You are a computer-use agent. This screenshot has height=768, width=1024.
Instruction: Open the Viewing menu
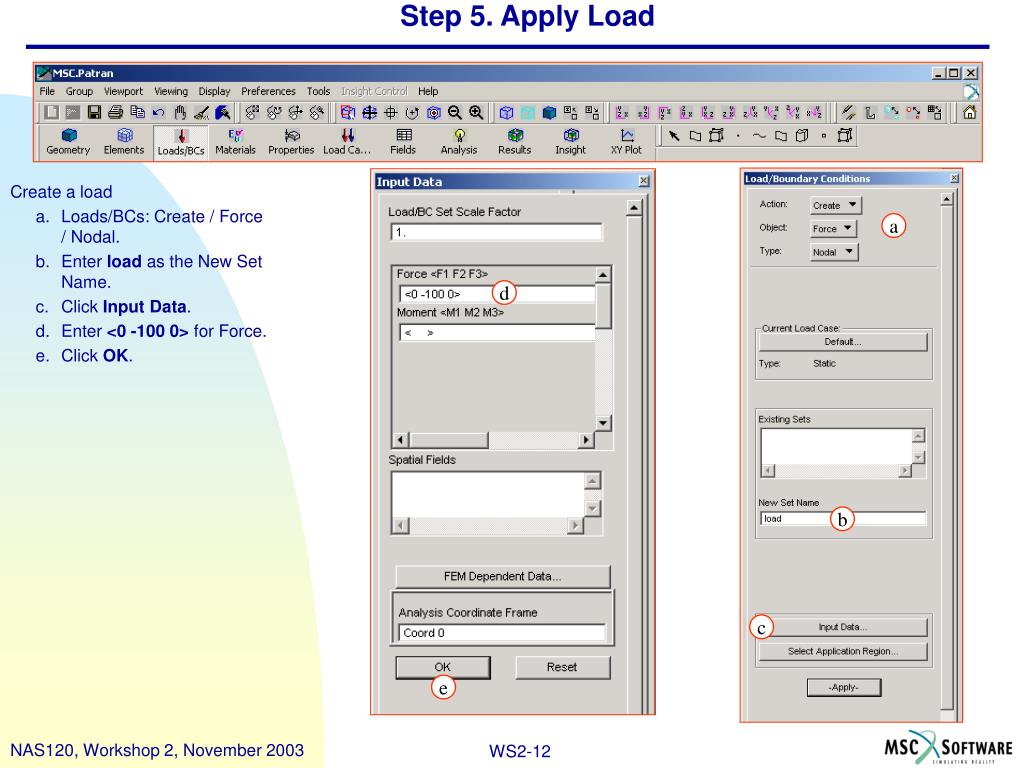click(x=171, y=91)
